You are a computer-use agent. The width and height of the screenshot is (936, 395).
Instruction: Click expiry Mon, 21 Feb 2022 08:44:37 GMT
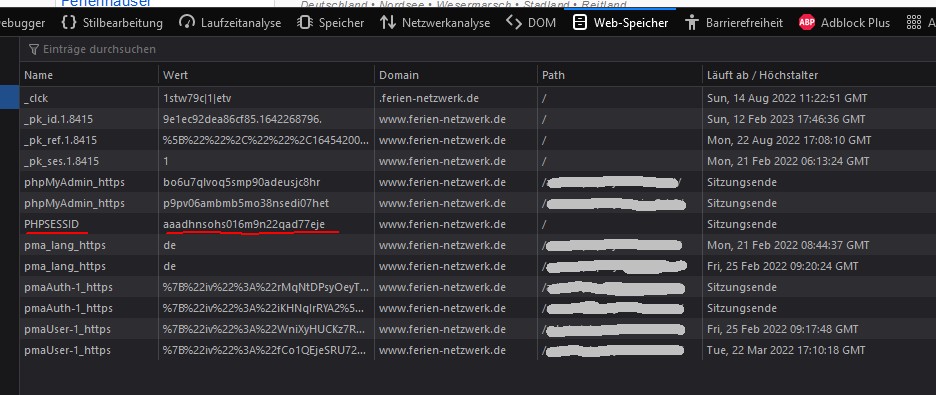coord(788,245)
